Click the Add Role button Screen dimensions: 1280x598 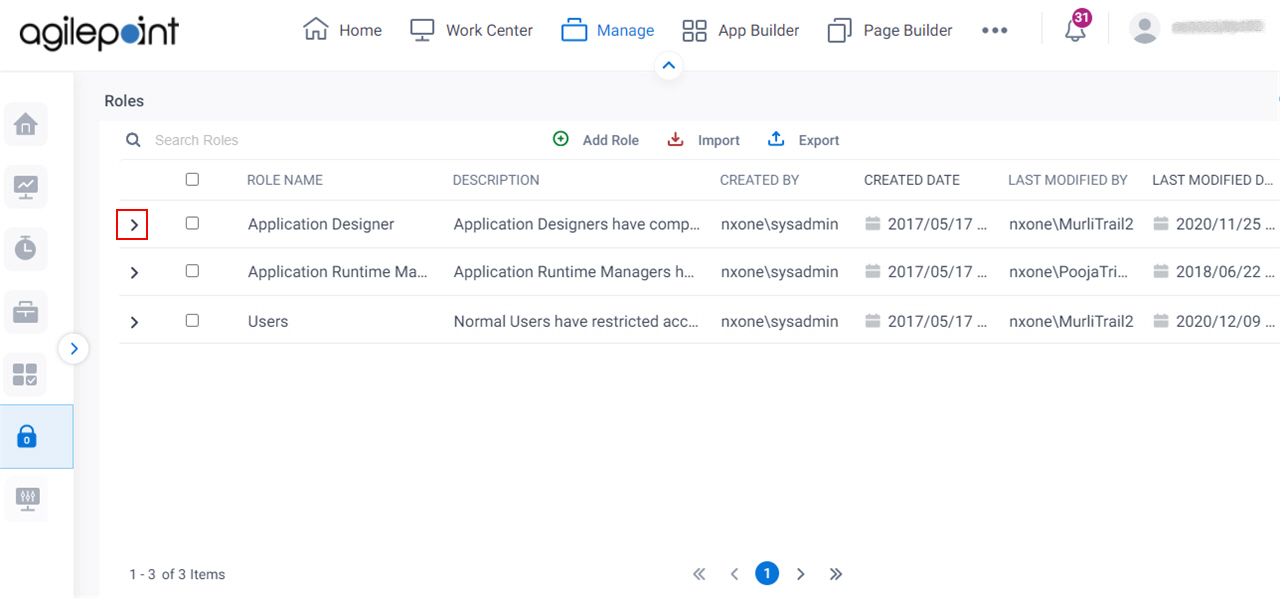click(x=596, y=140)
